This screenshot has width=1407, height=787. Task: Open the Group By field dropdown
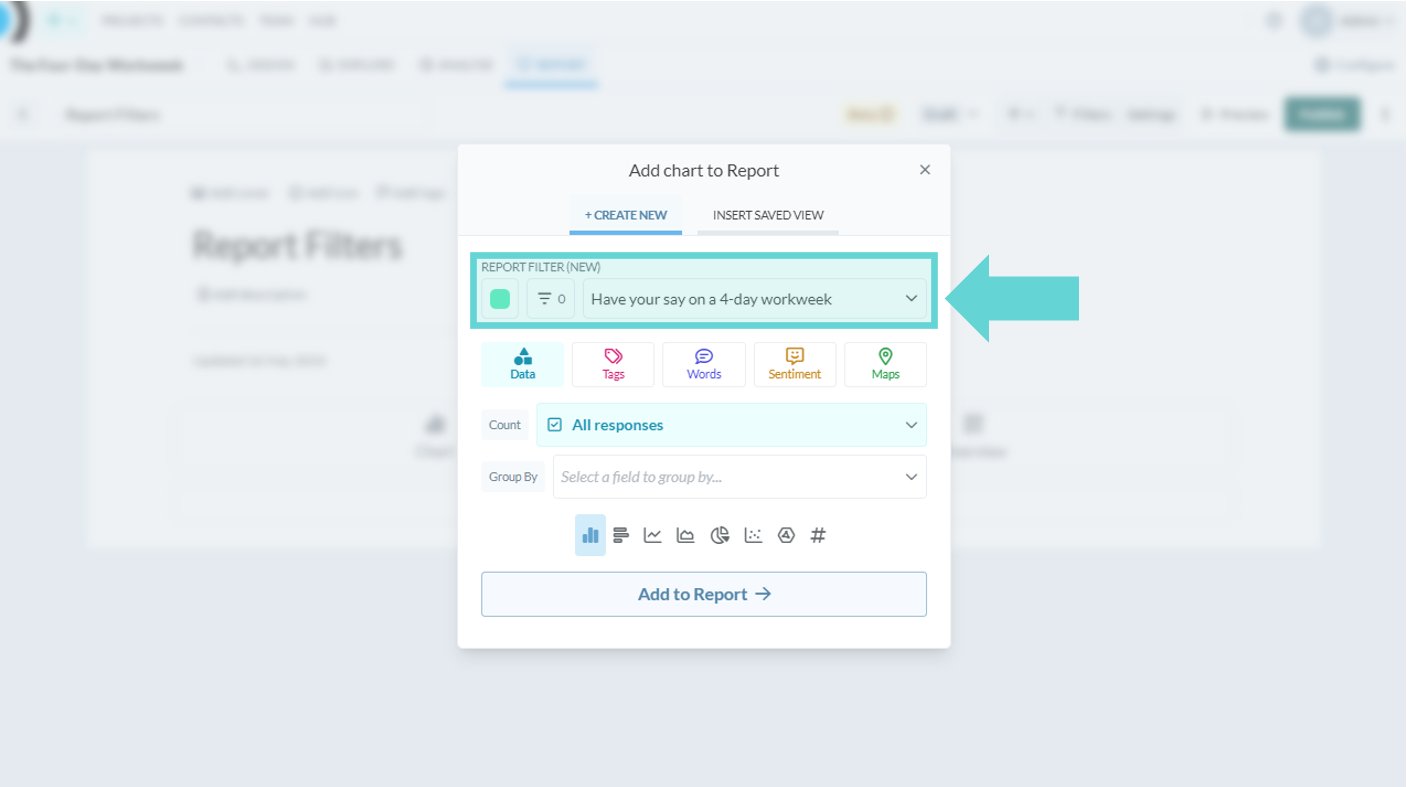(740, 477)
